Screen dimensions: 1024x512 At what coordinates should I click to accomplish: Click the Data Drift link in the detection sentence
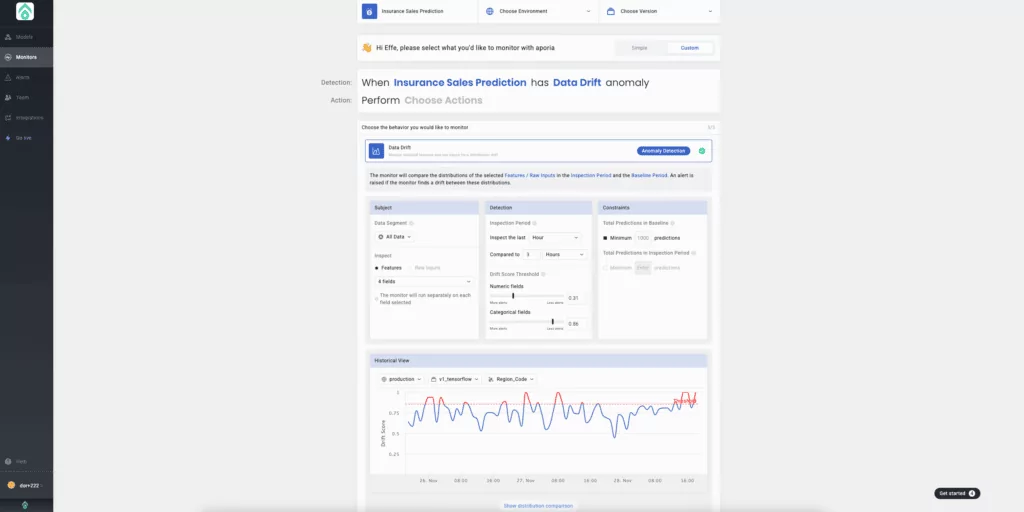(577, 83)
